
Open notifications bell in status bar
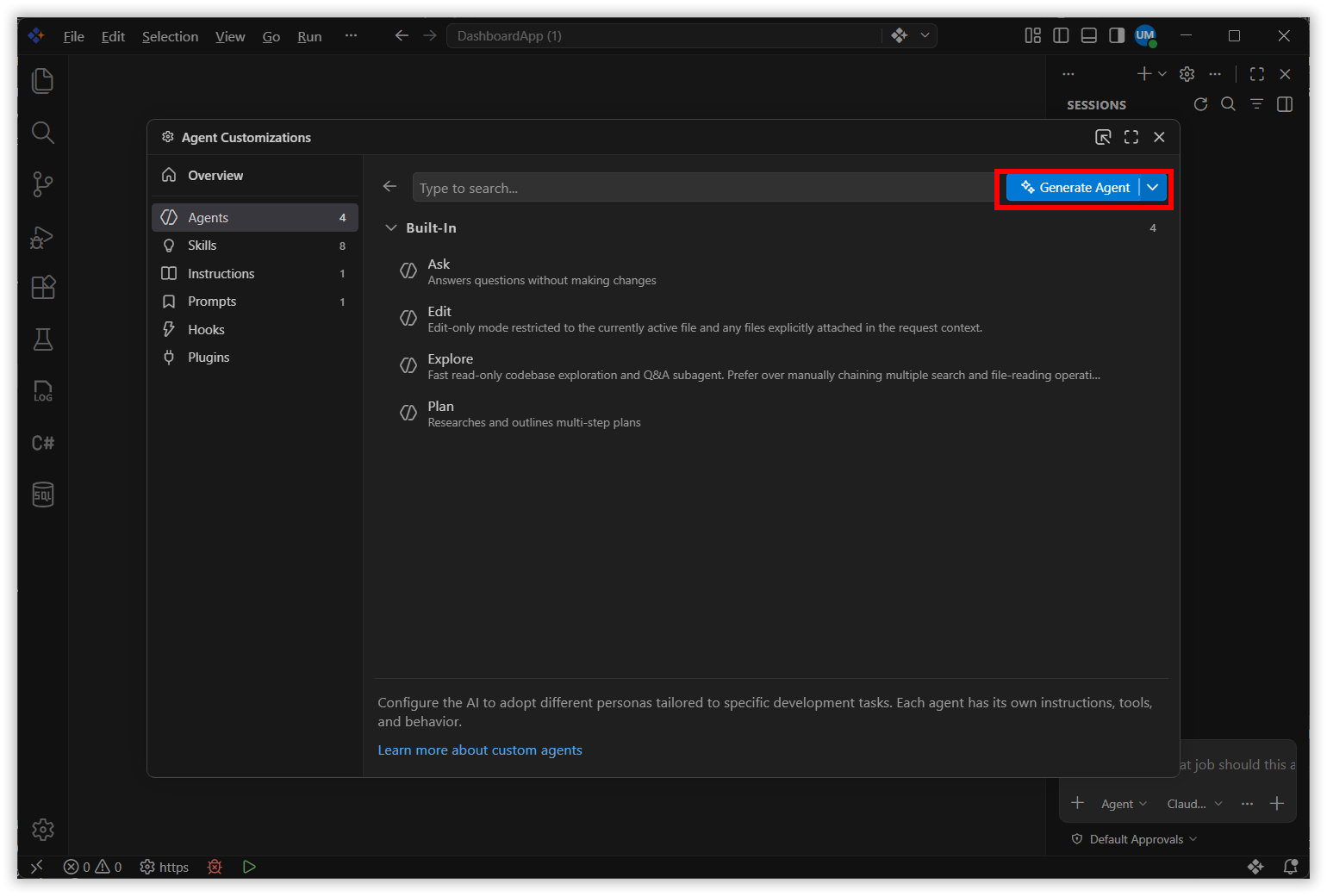[x=1290, y=867]
